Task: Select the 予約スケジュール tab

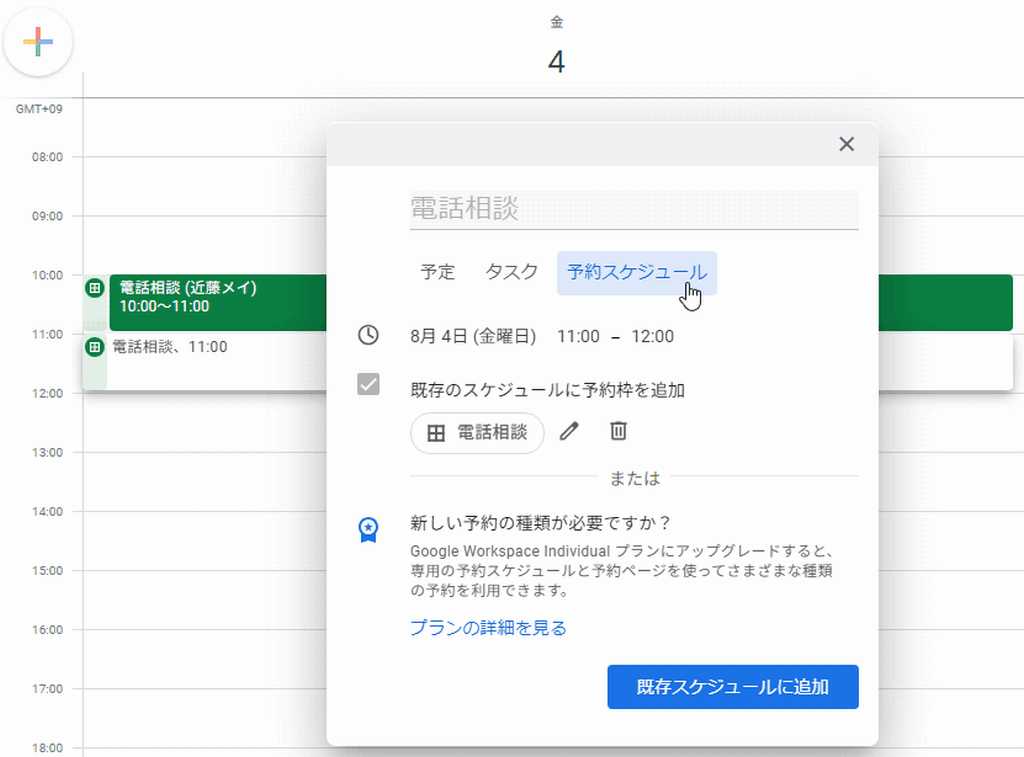Action: (636, 272)
